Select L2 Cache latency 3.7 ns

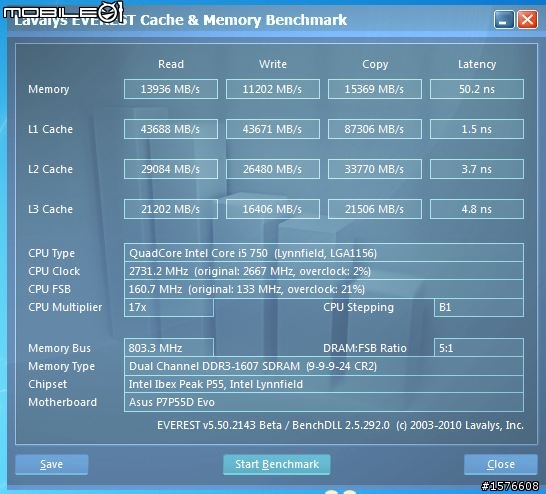pos(477,169)
